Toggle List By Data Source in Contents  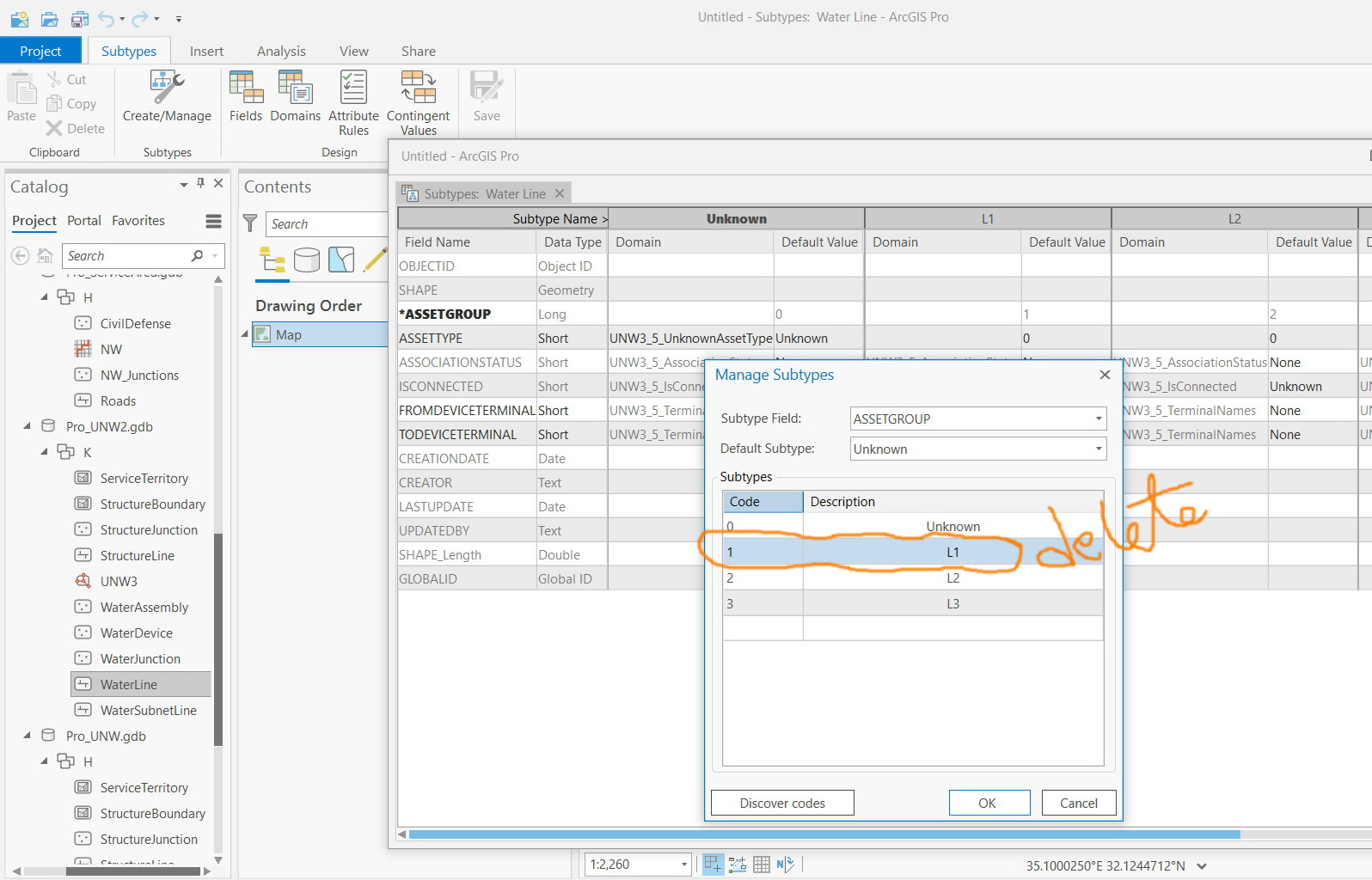click(x=307, y=260)
